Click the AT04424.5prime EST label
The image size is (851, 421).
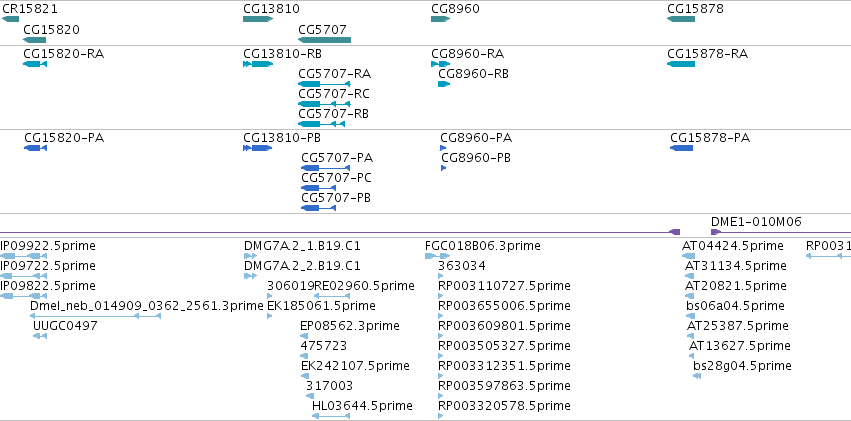coord(733,246)
